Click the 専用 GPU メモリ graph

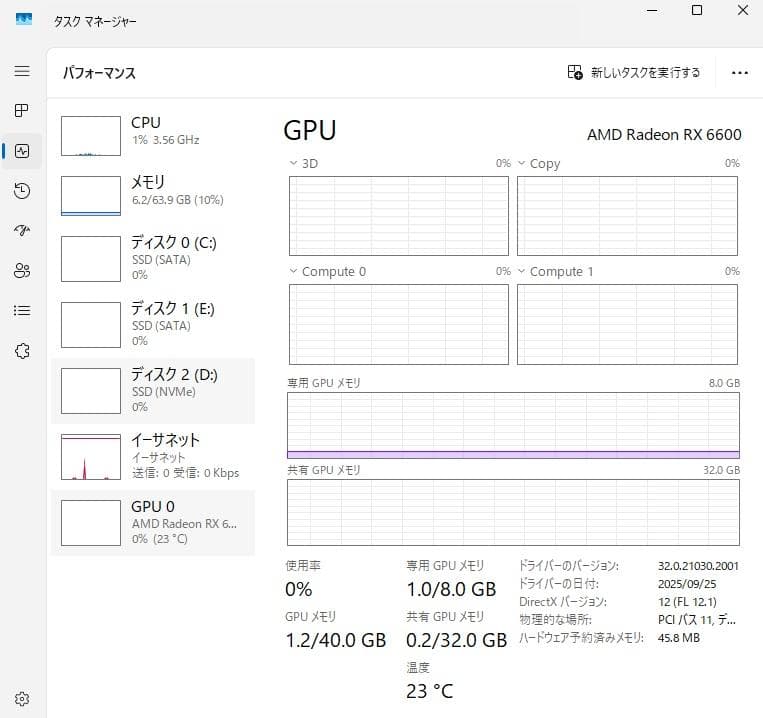(513, 426)
